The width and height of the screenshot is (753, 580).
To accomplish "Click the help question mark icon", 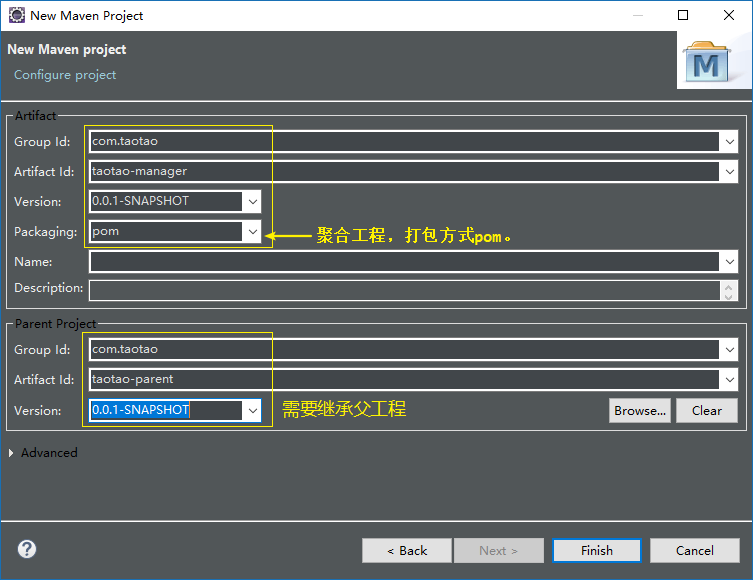I will (27, 549).
